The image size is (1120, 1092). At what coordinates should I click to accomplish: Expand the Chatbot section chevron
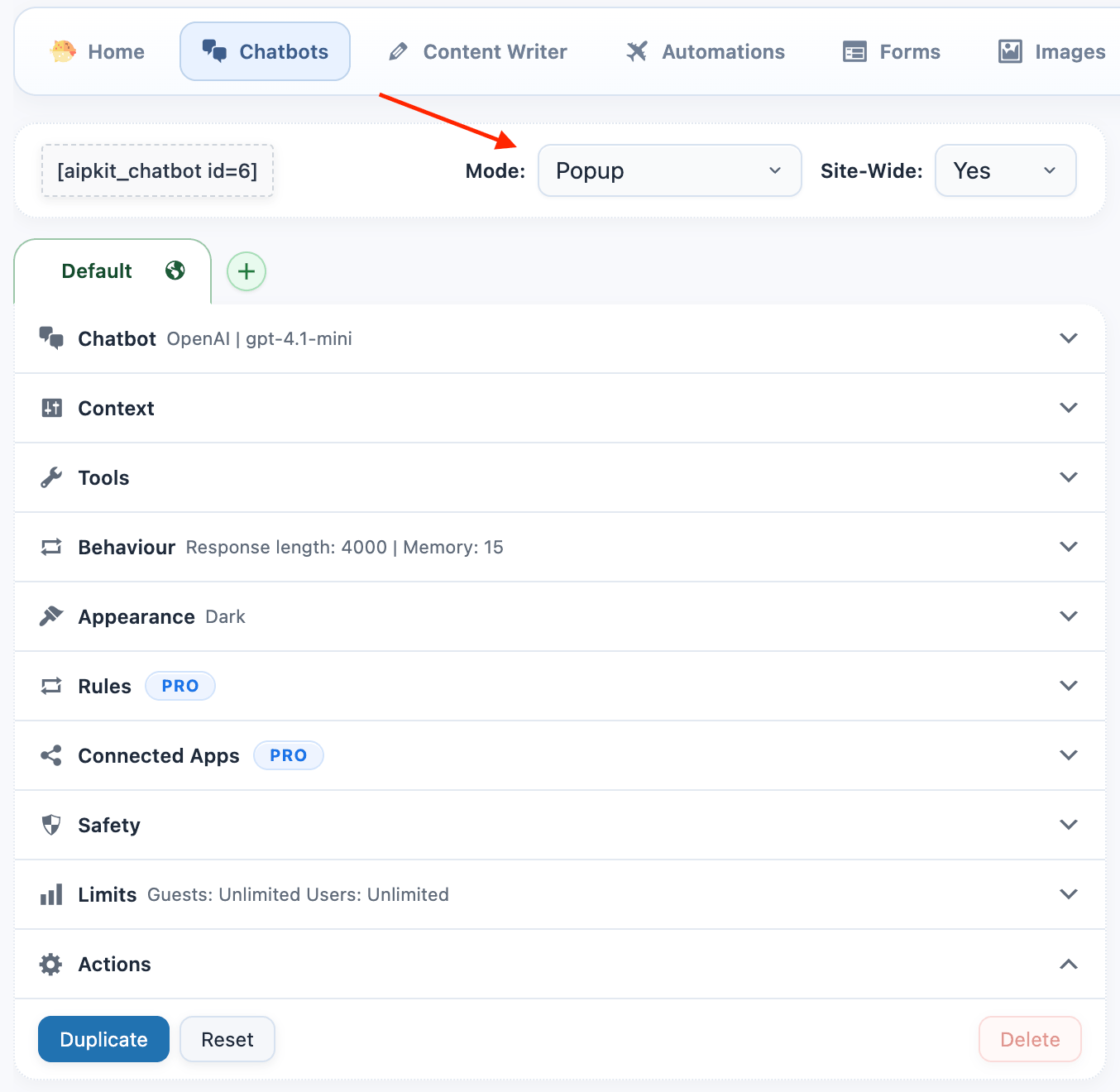(1068, 338)
